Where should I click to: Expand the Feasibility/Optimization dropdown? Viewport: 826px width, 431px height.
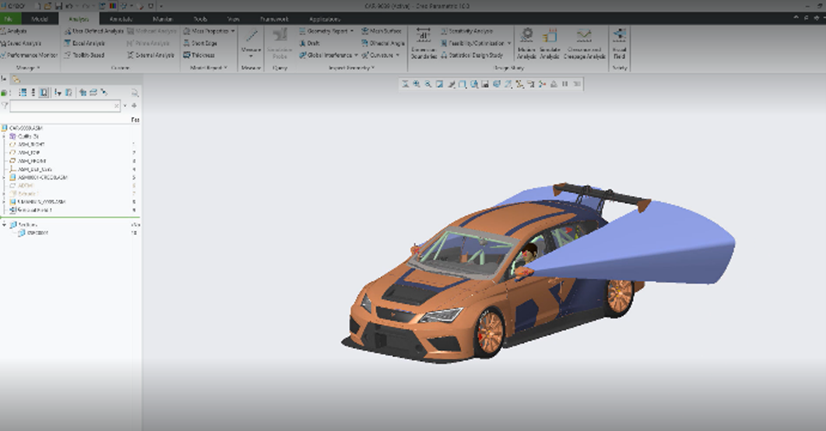510,43
